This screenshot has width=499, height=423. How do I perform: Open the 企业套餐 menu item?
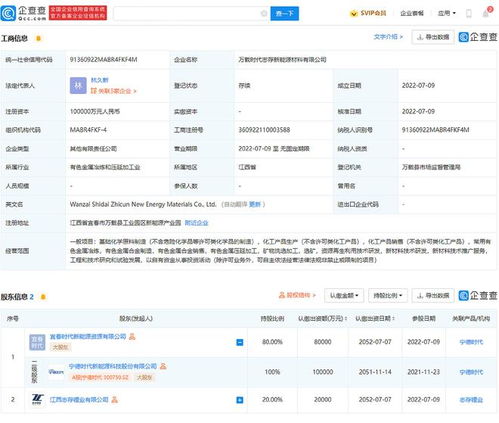coord(412,13)
